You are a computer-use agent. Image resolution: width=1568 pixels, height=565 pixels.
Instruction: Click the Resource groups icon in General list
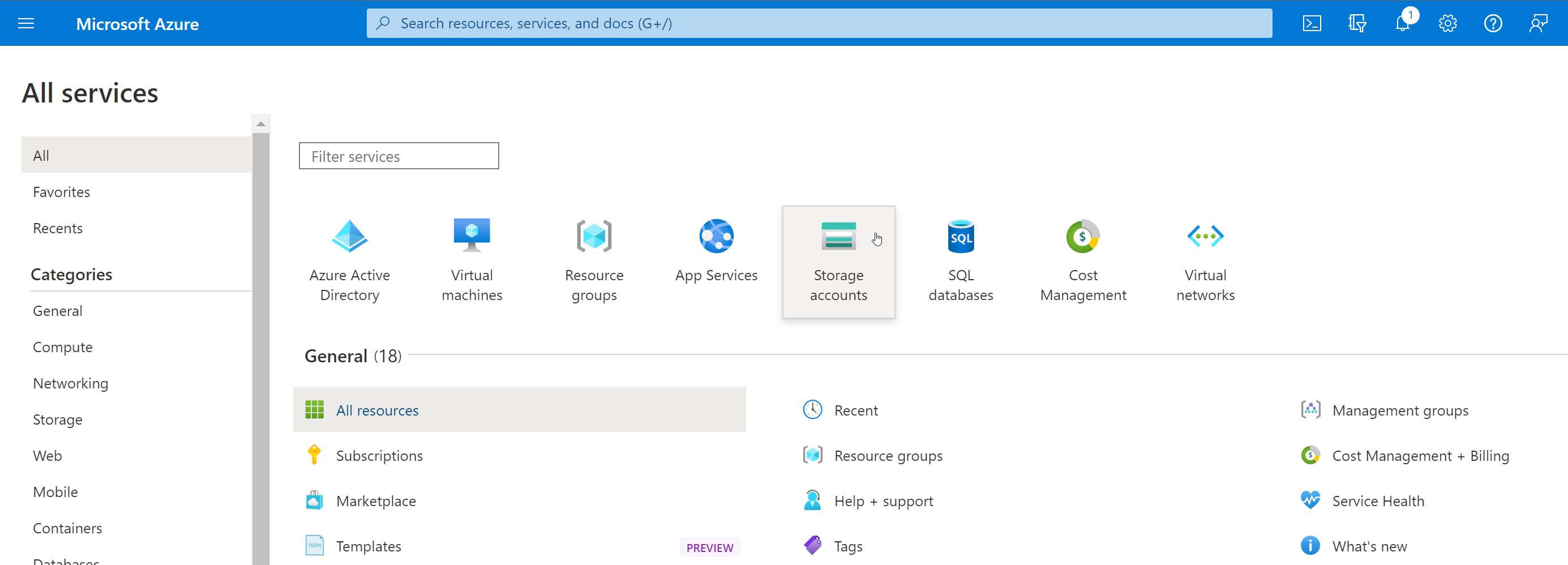tap(813, 455)
